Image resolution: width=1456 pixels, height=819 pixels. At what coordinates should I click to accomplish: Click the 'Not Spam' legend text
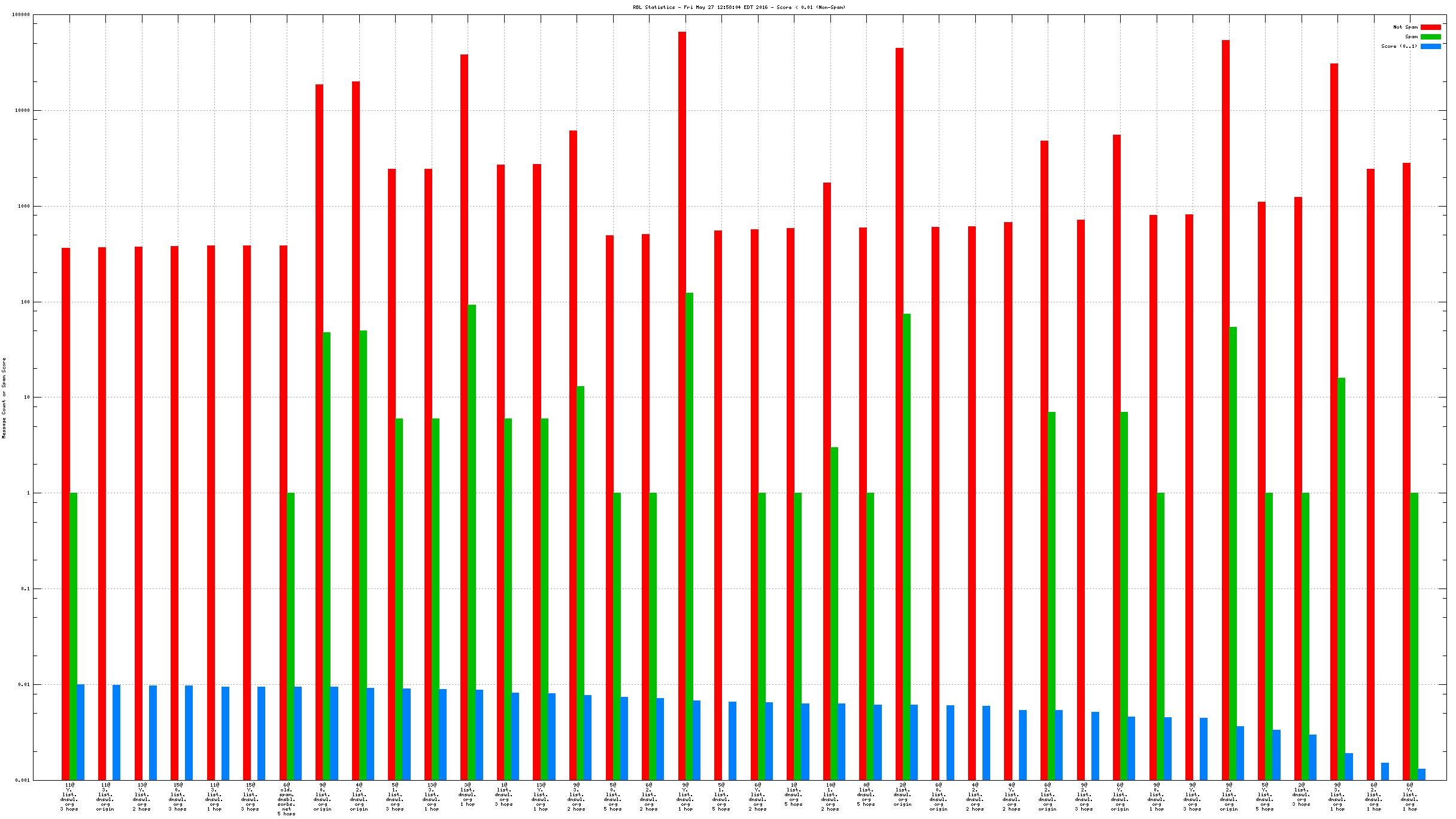pos(1405,28)
